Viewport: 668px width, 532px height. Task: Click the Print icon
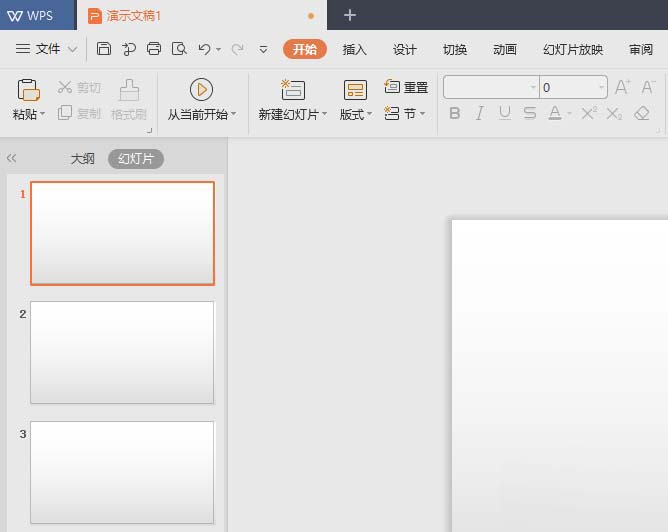154,49
